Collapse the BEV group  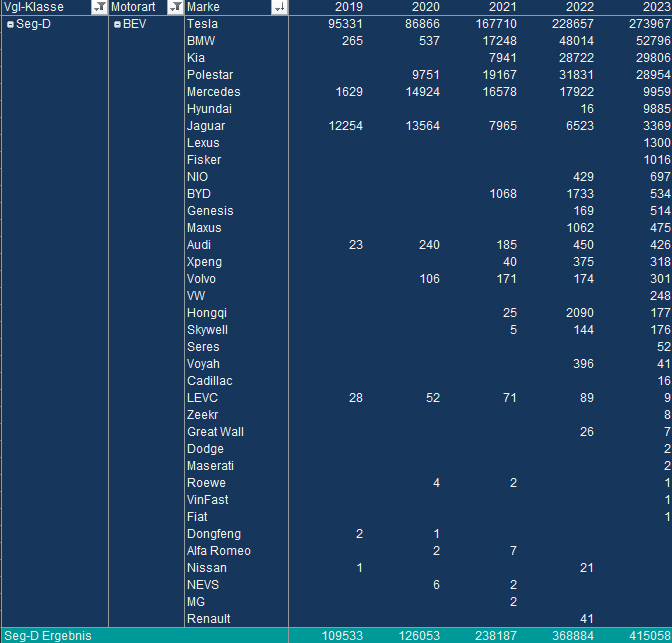[117, 24]
